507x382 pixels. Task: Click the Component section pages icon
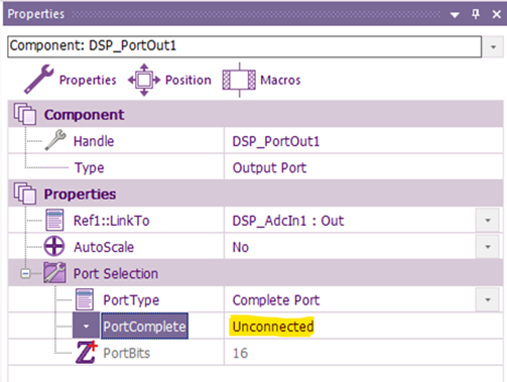point(25,114)
